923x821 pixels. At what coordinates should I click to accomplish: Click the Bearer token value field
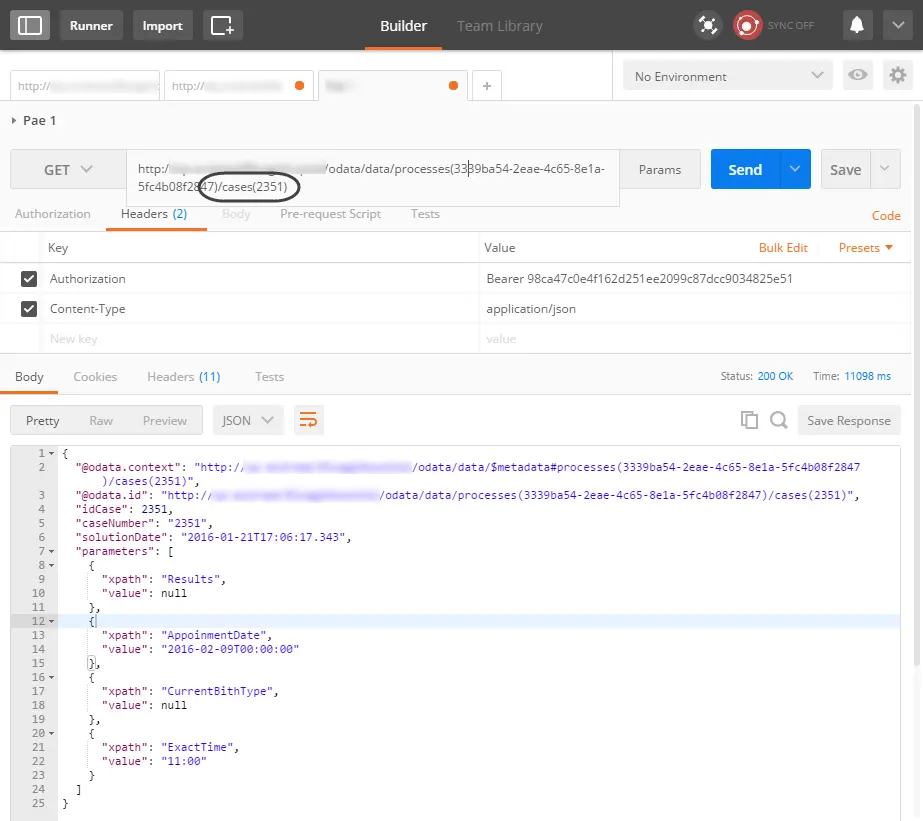tap(695, 278)
